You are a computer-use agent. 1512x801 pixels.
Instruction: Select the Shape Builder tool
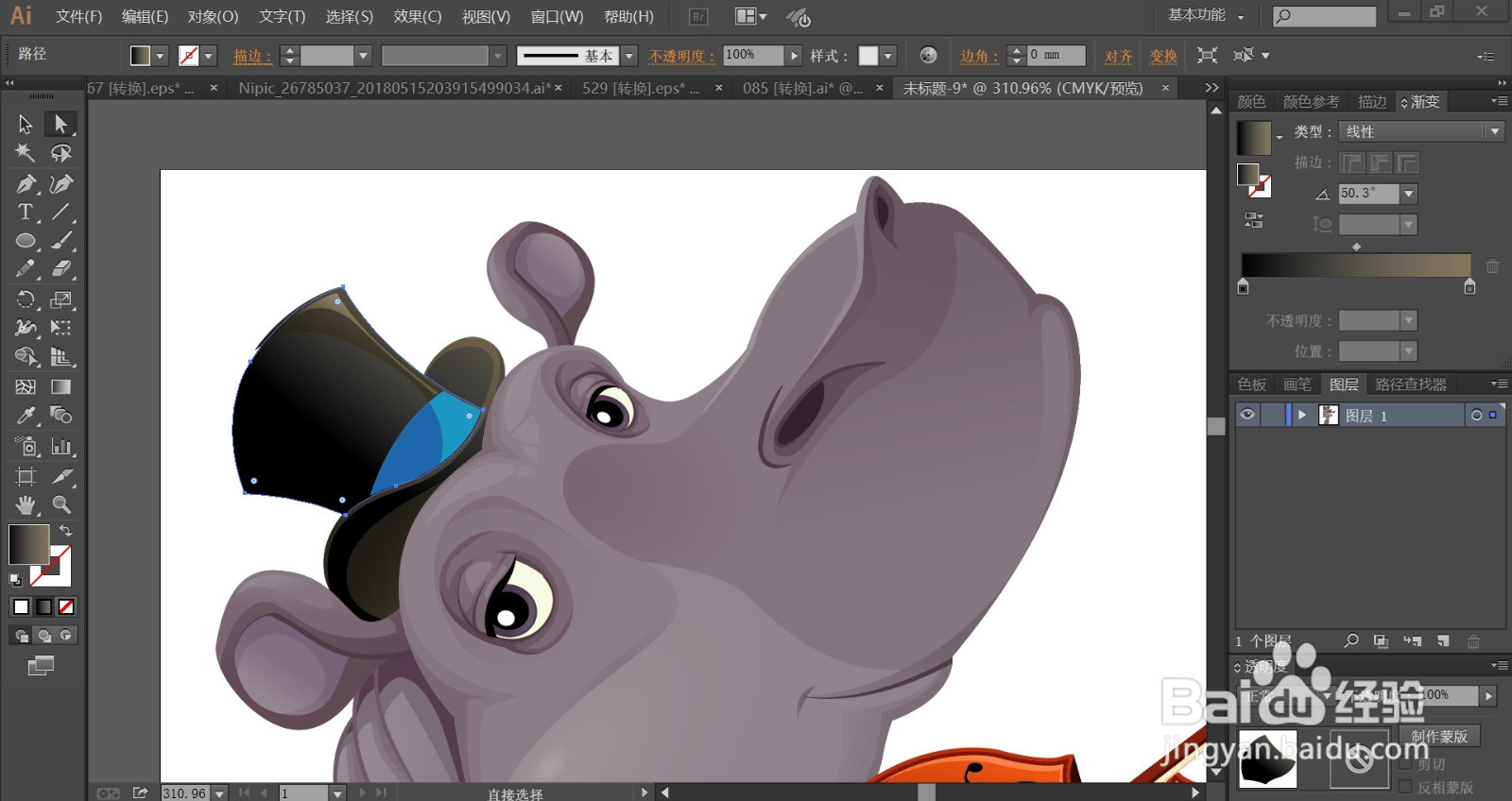tap(26, 357)
